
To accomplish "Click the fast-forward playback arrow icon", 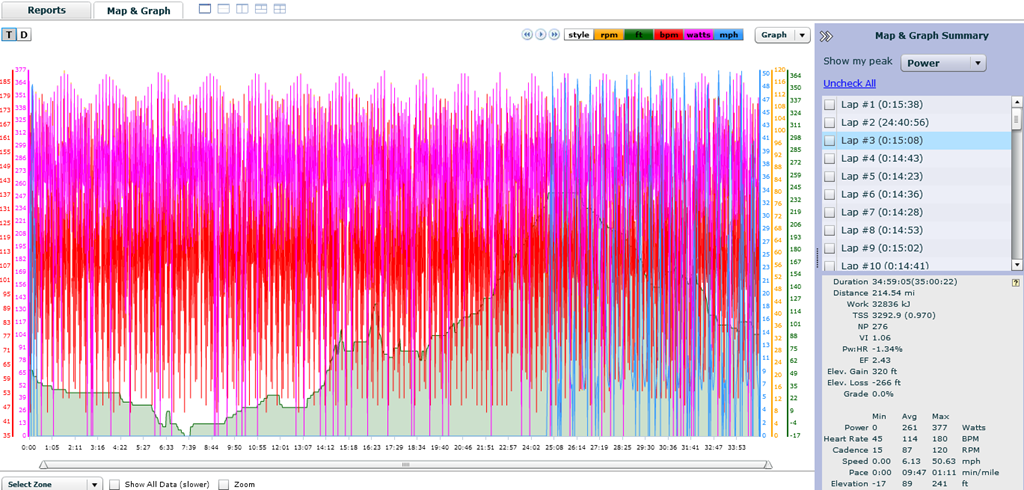I will pos(554,35).
